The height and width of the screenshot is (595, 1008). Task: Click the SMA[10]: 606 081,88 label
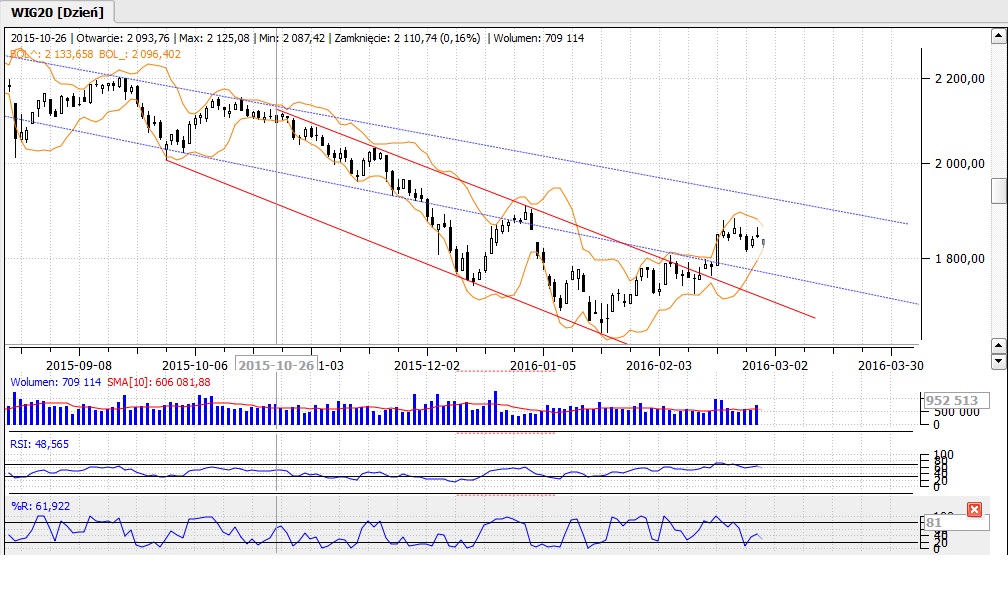point(158,382)
